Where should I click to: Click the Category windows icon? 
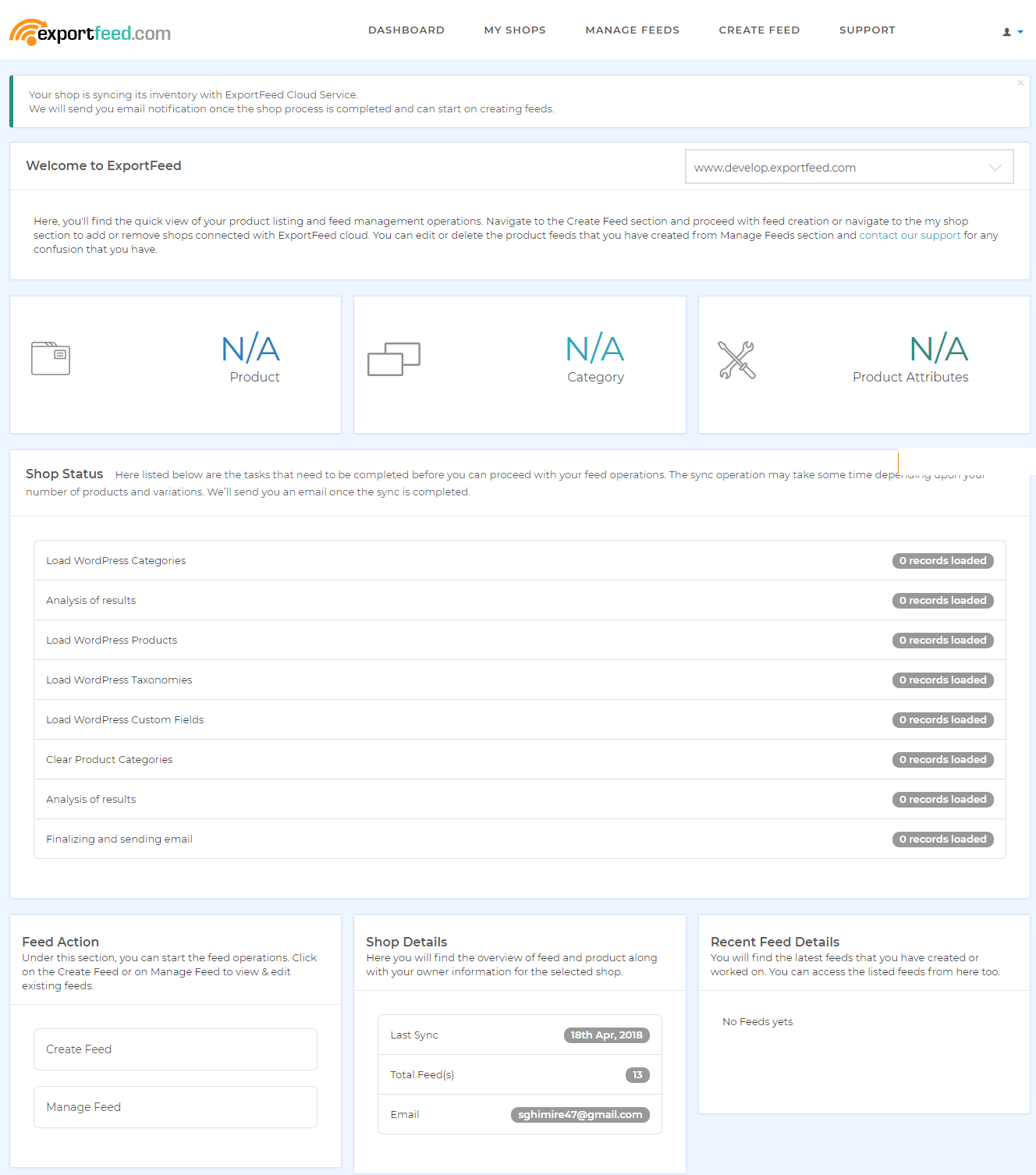click(394, 359)
